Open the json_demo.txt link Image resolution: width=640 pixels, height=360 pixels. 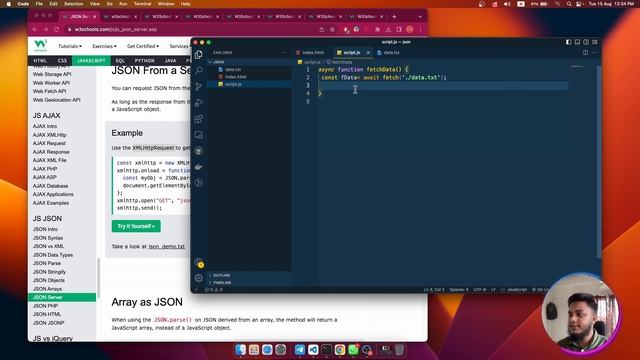pyautogui.click(x=167, y=247)
